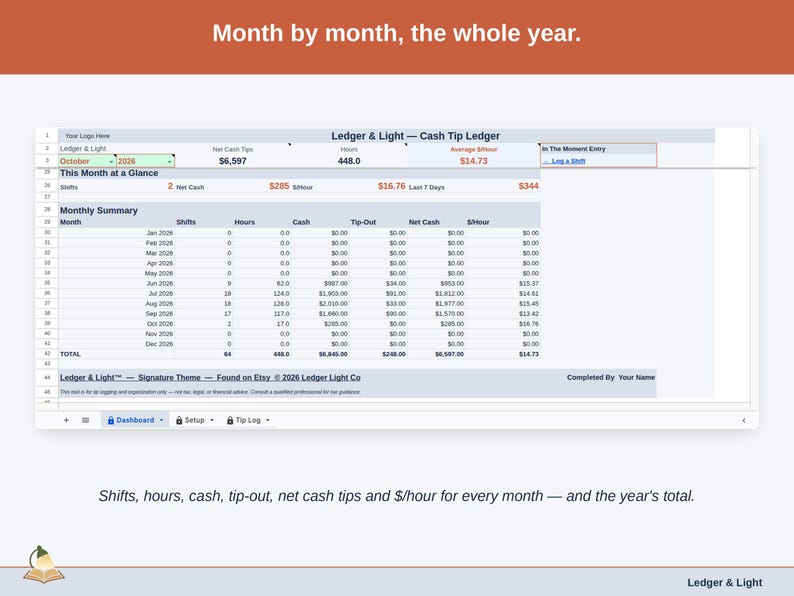The height and width of the screenshot is (596, 794).
Task: Select the glance Net Cash value $285
Action: tap(279, 186)
